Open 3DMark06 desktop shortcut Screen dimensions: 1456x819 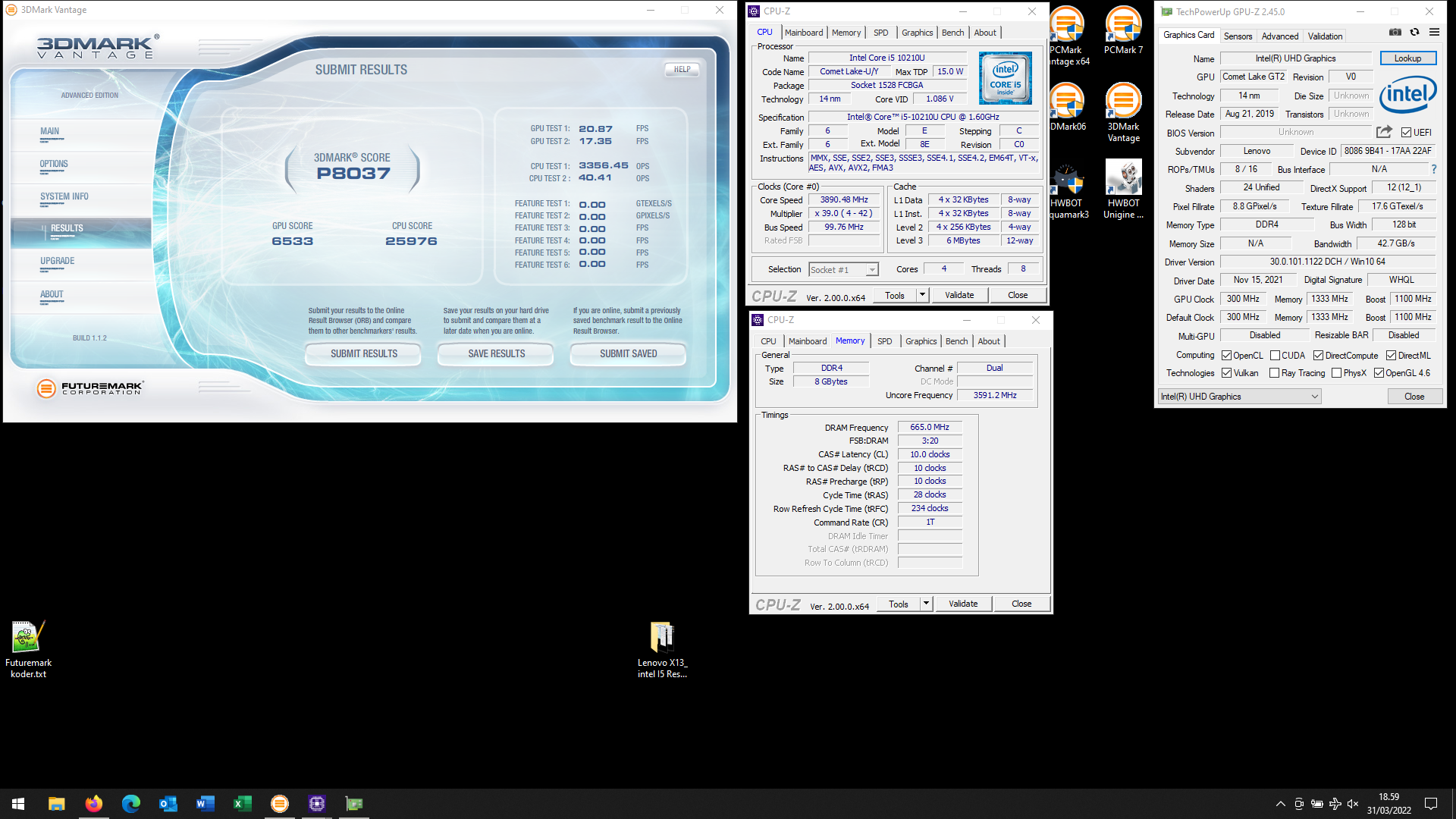pyautogui.click(x=1068, y=107)
